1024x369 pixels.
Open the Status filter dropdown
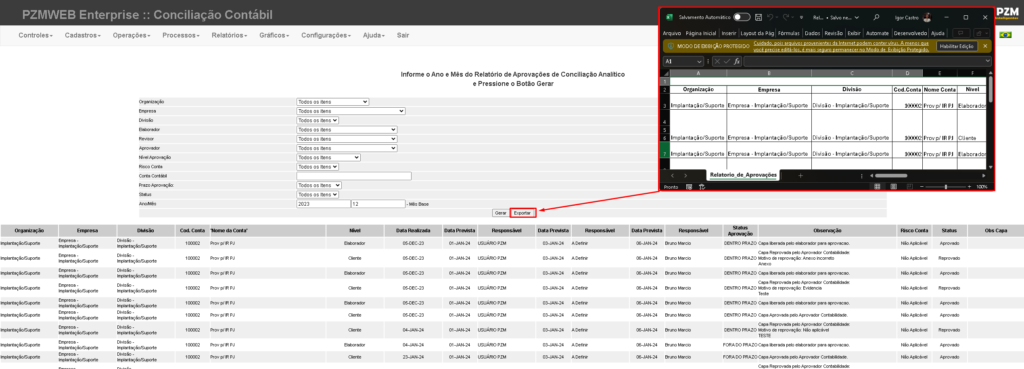pyautogui.click(x=317, y=195)
